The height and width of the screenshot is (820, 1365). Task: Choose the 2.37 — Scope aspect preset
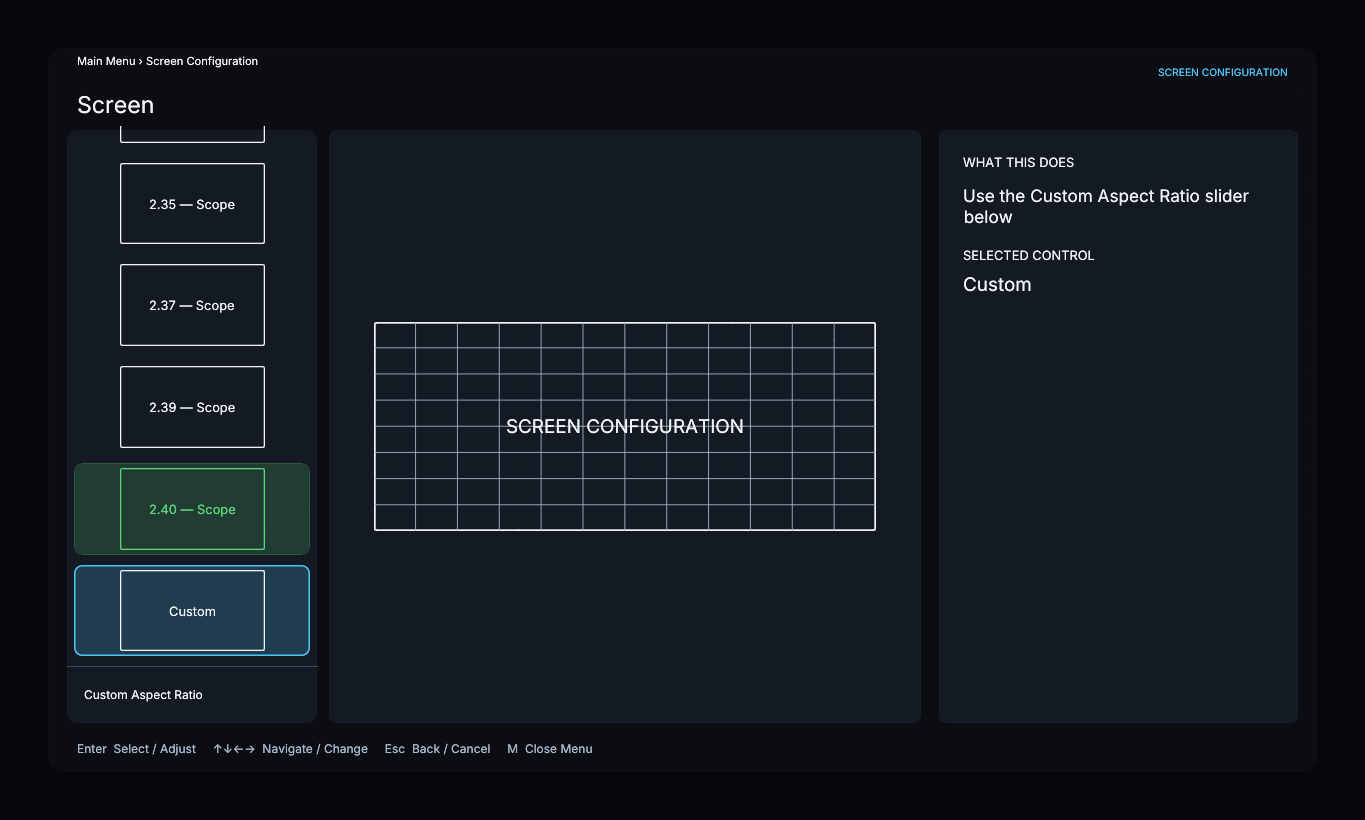pyautogui.click(x=192, y=305)
